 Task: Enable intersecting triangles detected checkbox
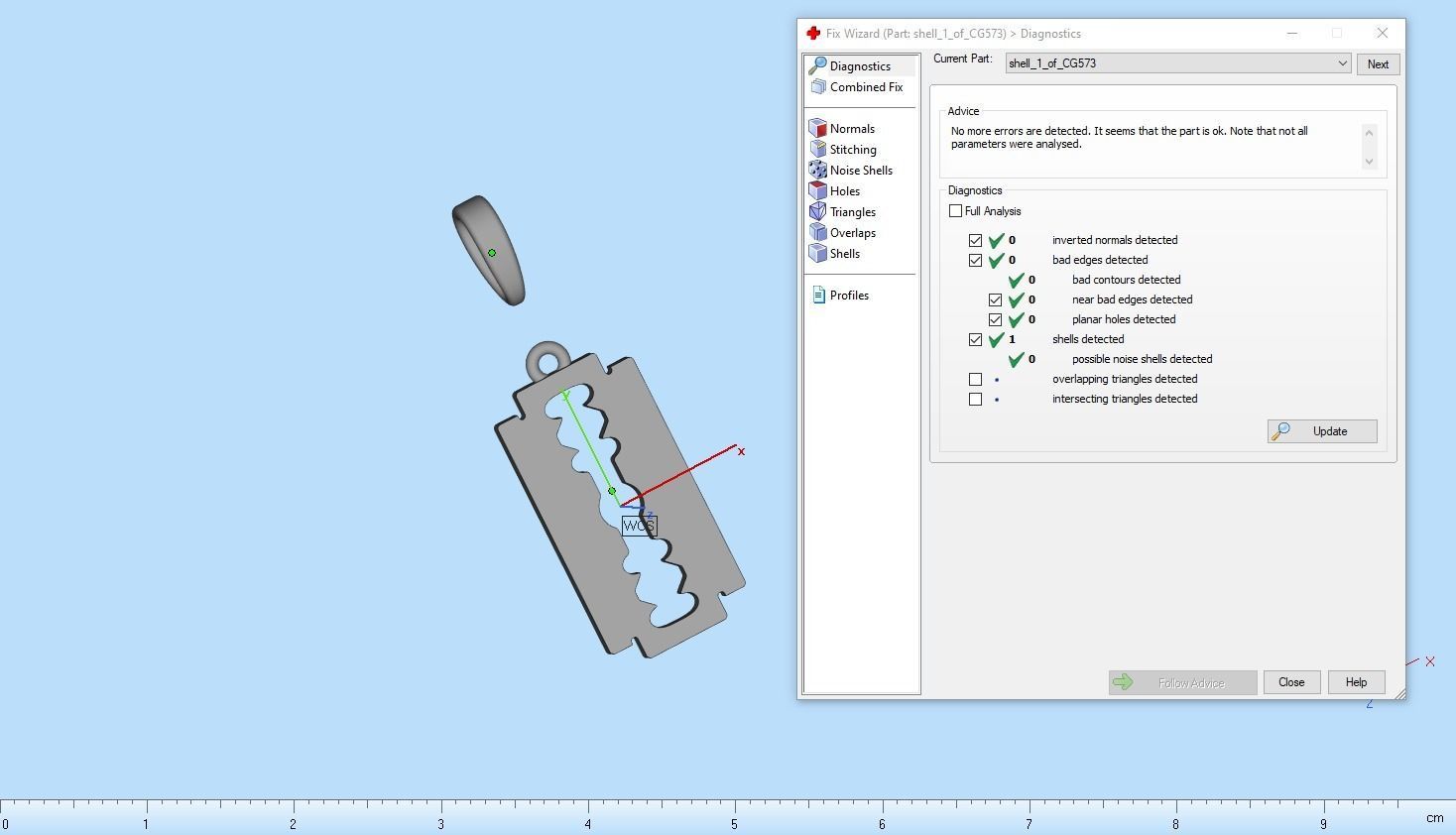(x=976, y=400)
